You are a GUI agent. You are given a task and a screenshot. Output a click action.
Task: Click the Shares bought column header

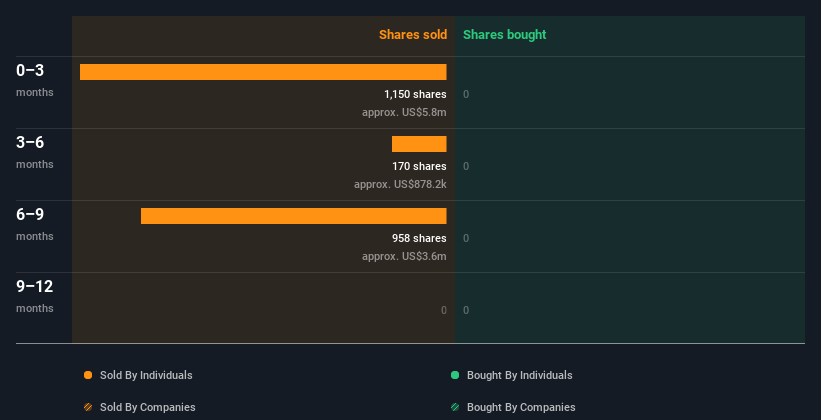click(505, 35)
